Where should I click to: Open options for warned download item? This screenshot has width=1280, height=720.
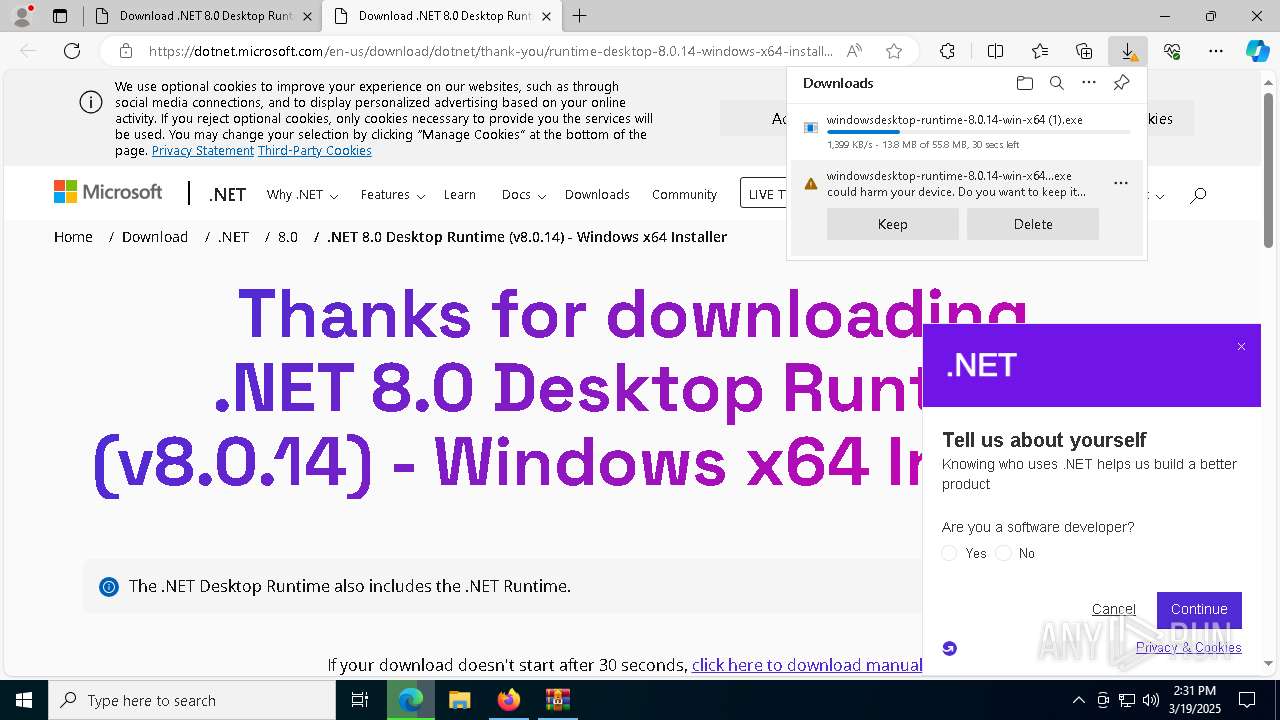(1121, 183)
